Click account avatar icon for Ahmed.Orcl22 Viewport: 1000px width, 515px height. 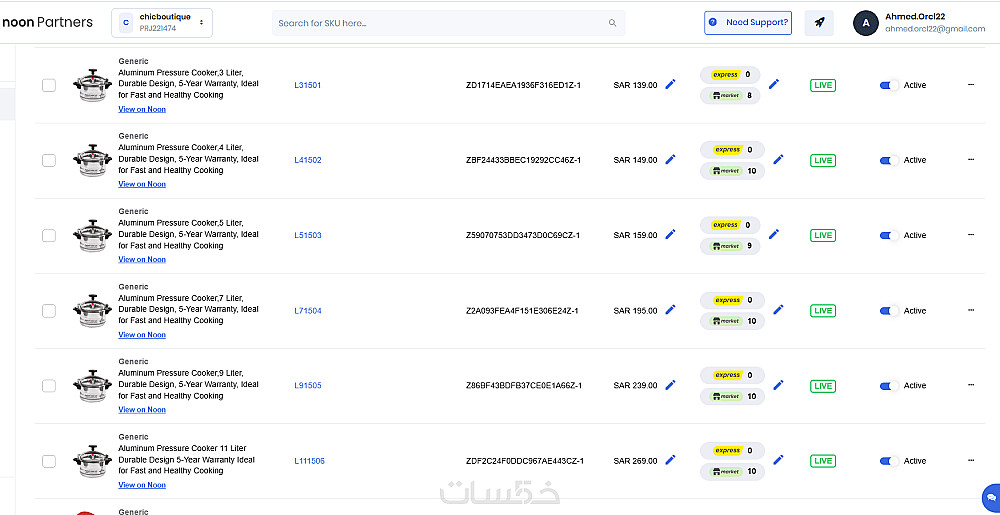click(x=865, y=23)
